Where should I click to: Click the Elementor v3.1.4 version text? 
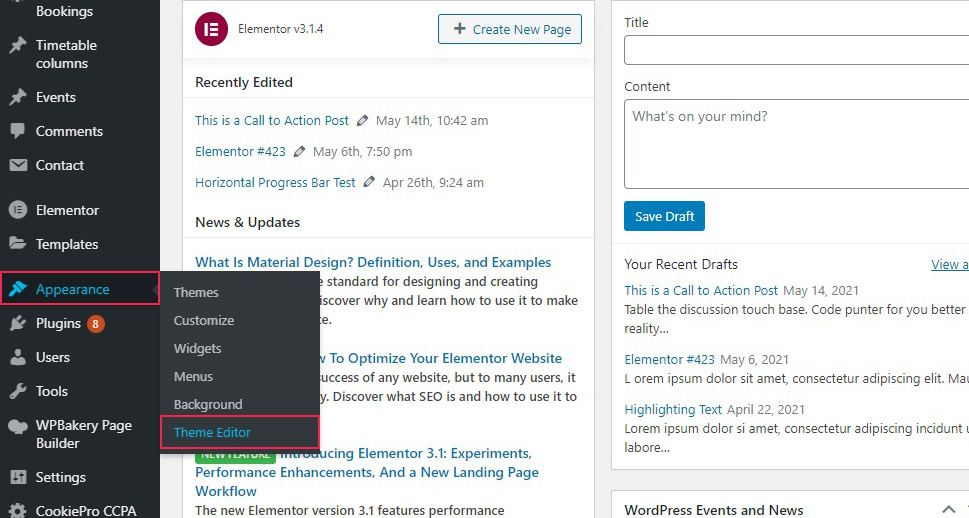pyautogui.click(x=281, y=29)
